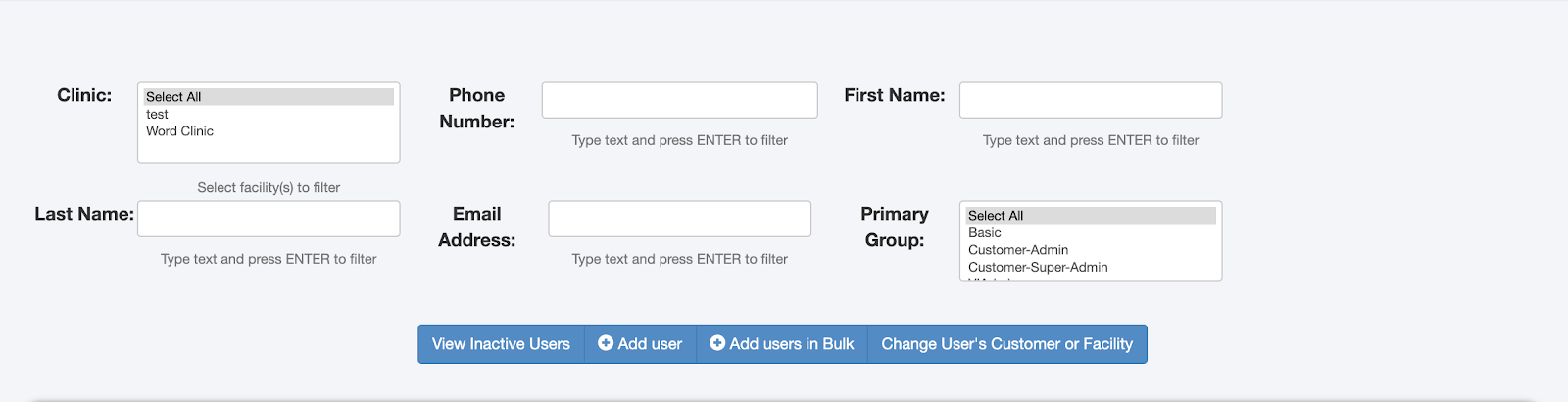1568x402 pixels.
Task: Click the "Primary Group:" label
Action: (x=895, y=226)
